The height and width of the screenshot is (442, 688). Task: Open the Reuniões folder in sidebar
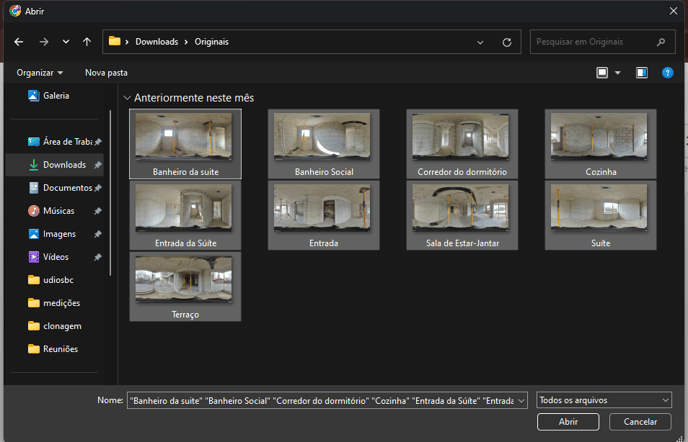[x=55, y=349]
